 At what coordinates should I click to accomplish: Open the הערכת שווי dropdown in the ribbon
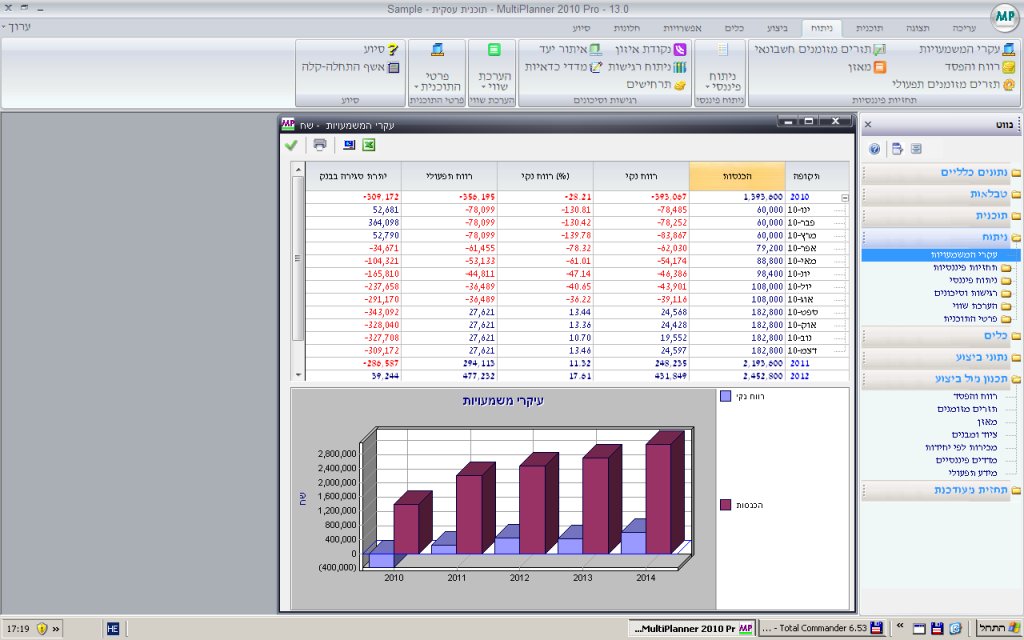(x=494, y=80)
